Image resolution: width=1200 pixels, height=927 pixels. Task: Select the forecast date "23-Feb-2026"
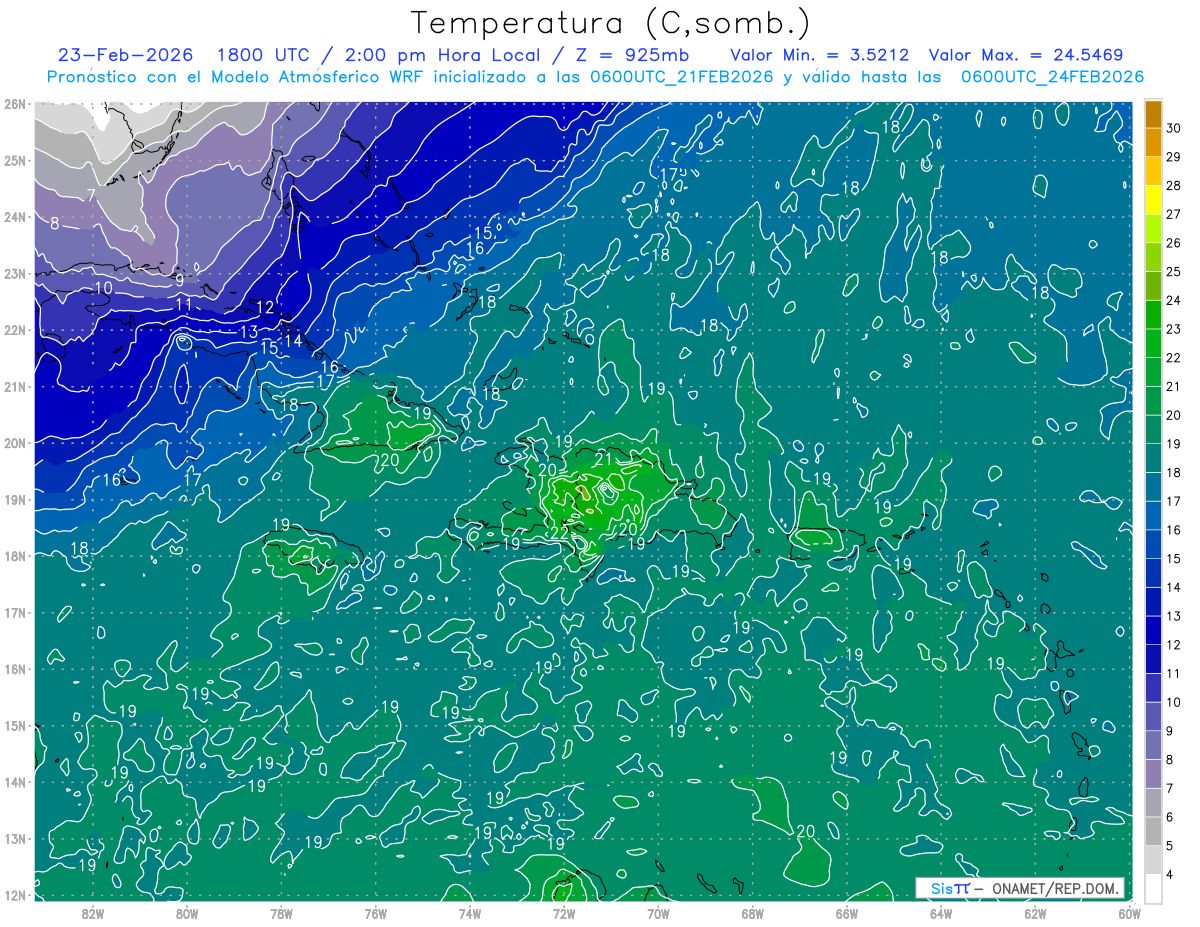[x=124, y=55]
